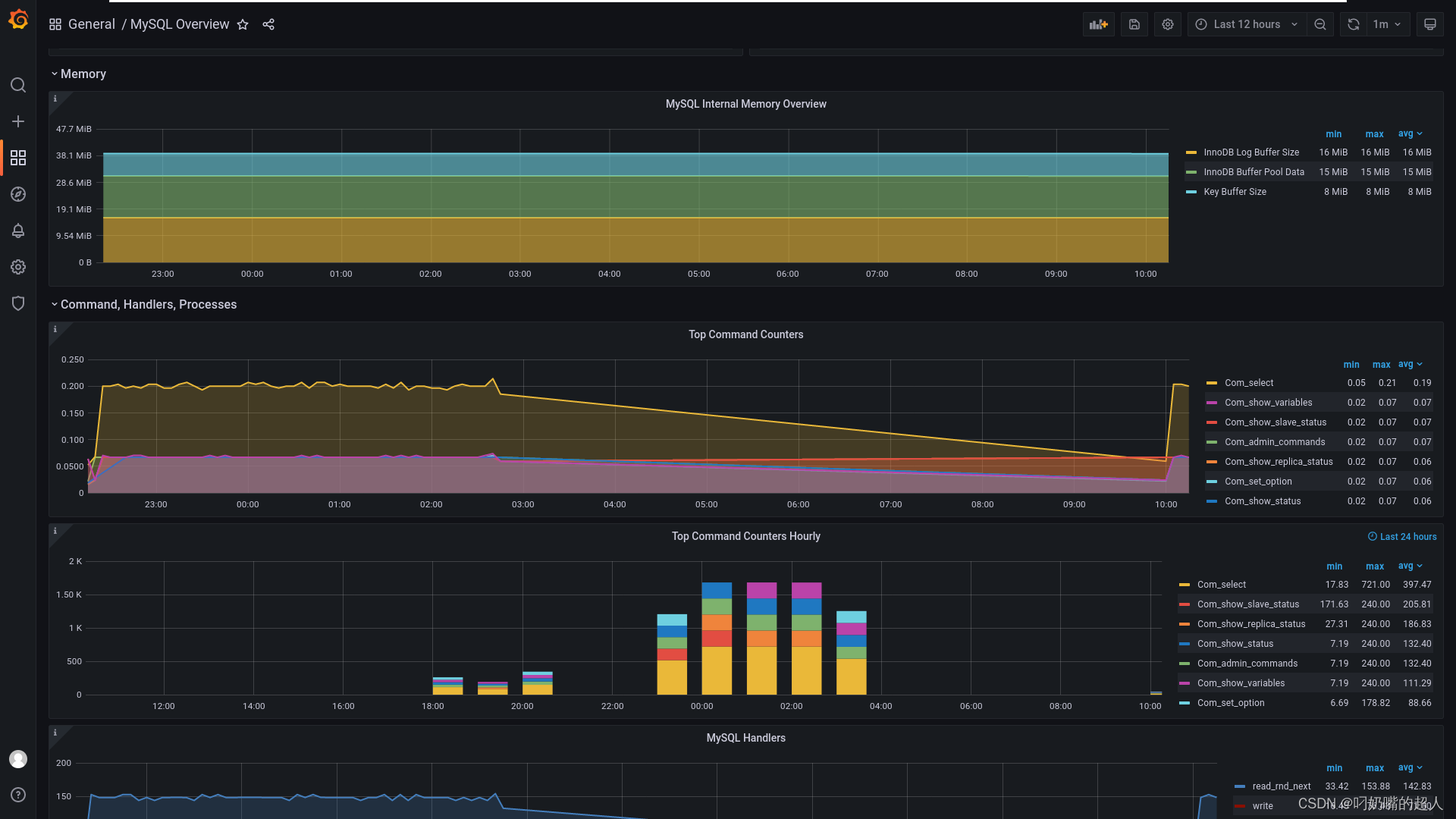Toggle Com_set_option in Hourly legend
This screenshot has height=819, width=1456.
[x=1231, y=703]
